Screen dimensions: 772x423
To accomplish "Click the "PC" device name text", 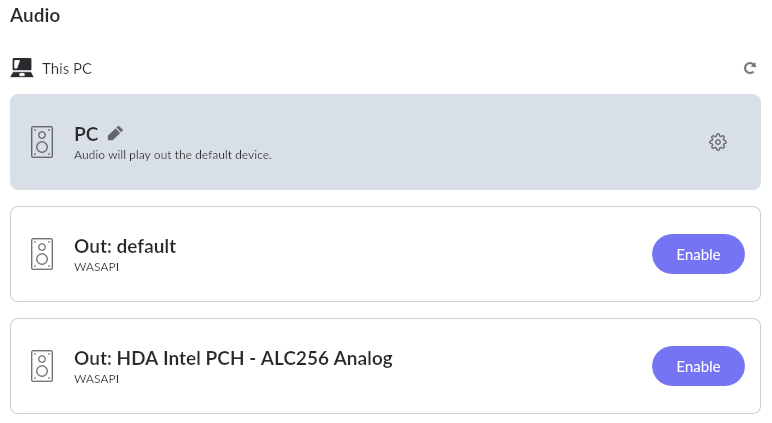I will 86,134.
